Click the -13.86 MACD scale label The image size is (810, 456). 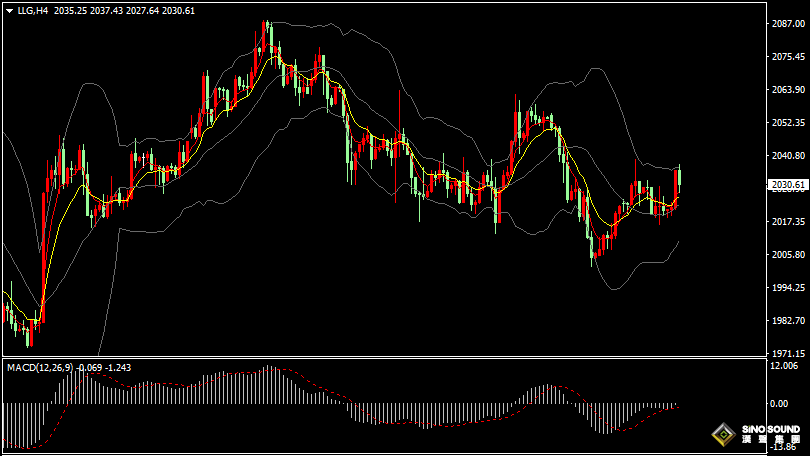[x=786, y=447]
